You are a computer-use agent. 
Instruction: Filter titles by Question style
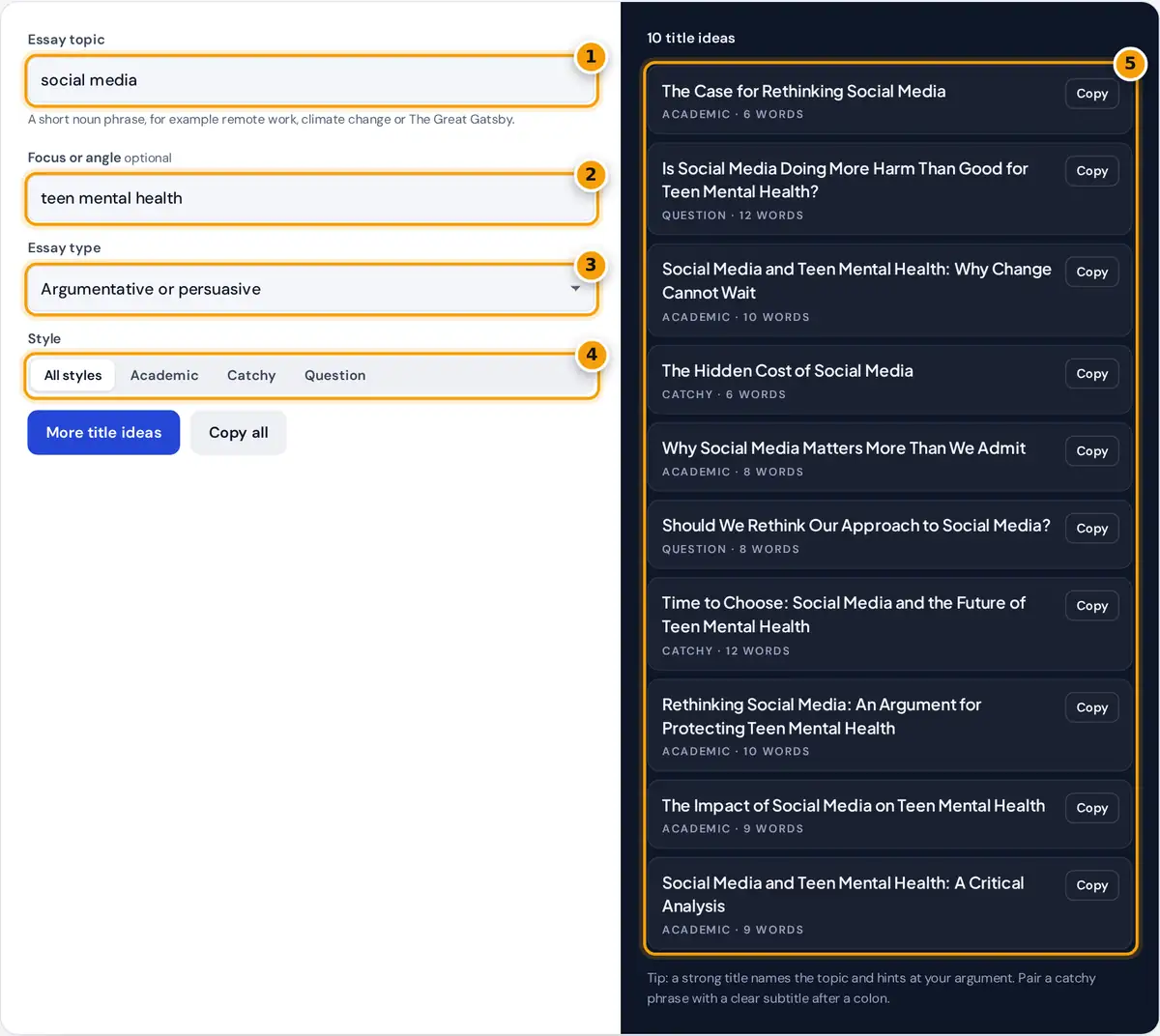point(334,375)
